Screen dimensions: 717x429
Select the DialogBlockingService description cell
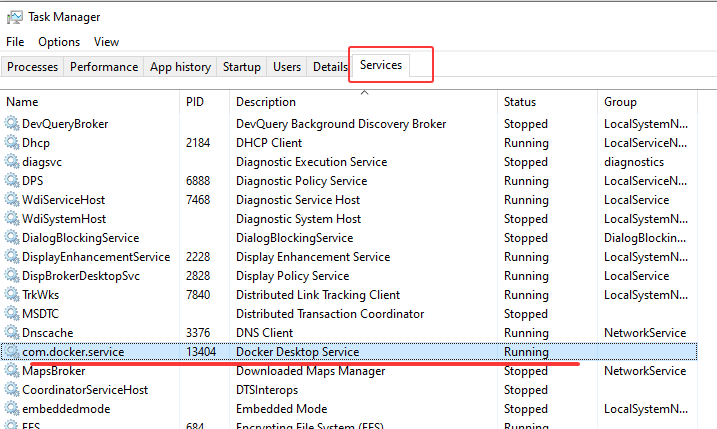[x=294, y=238]
